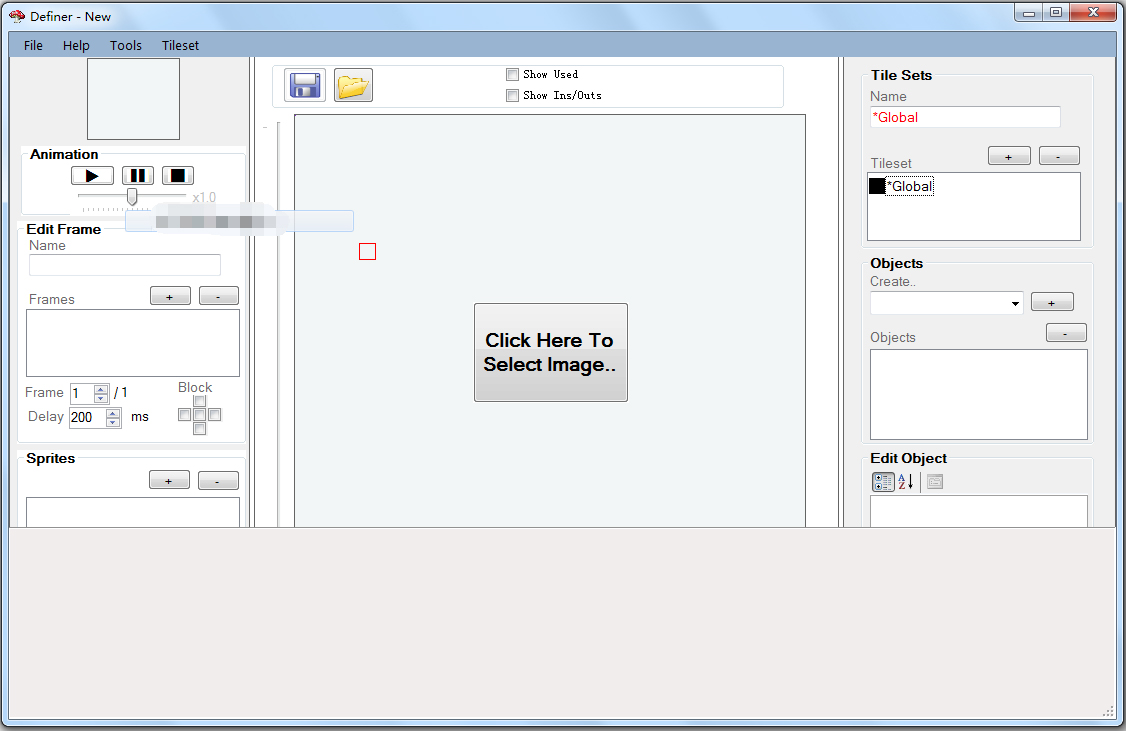
Task: Enable Show Ins/Outs checkbox
Action: [512, 95]
